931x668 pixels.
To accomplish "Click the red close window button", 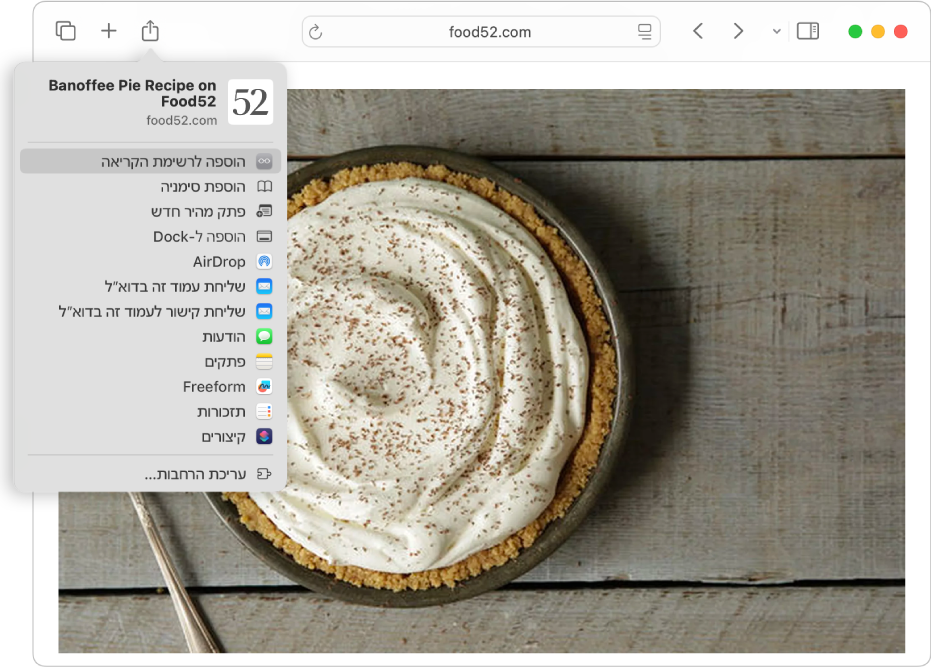I will [901, 31].
